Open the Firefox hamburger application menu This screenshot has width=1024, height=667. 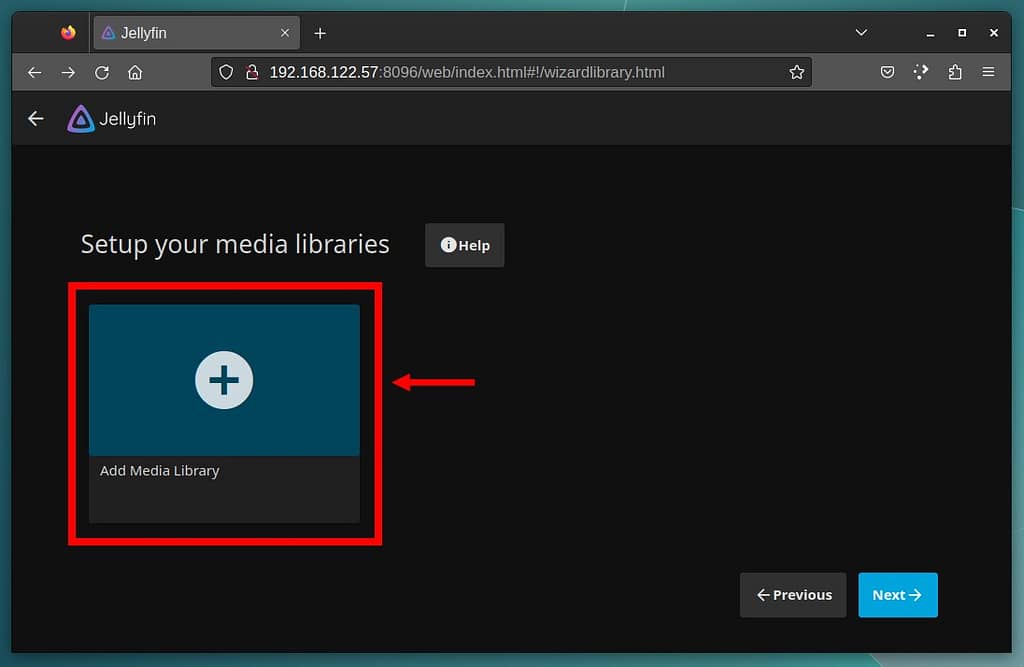[x=988, y=72]
